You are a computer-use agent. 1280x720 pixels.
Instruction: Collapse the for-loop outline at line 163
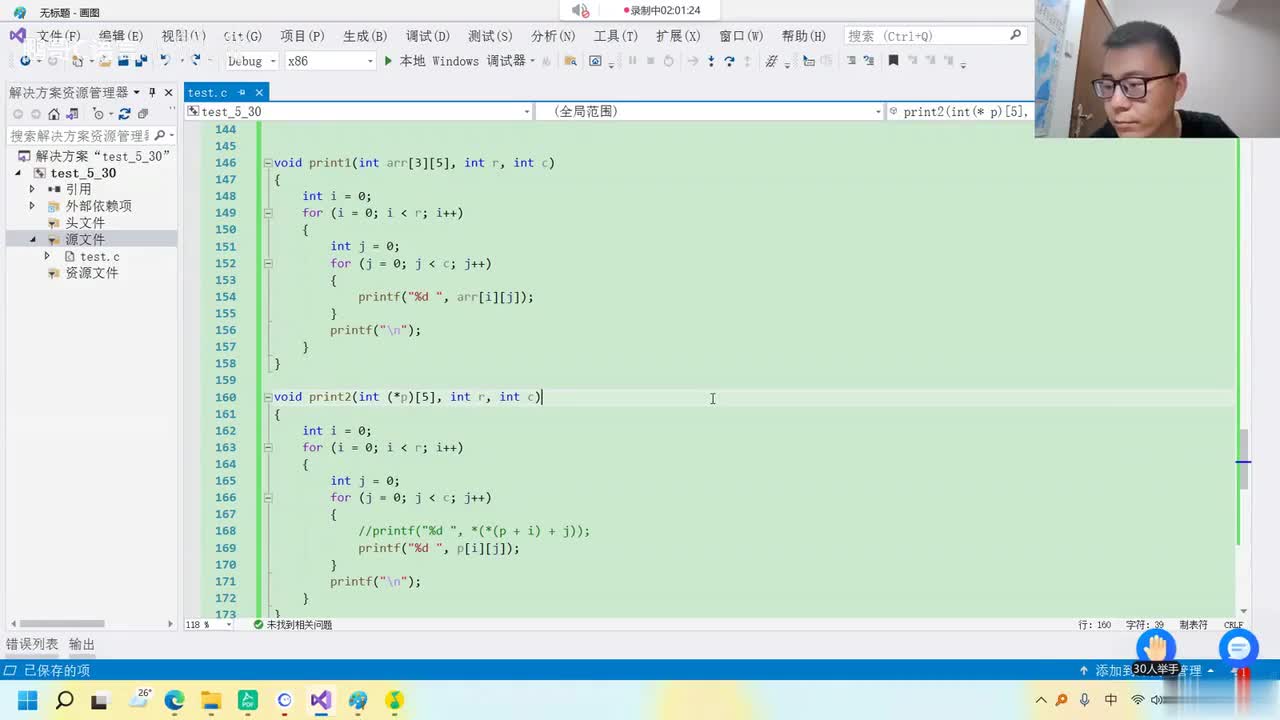point(267,448)
